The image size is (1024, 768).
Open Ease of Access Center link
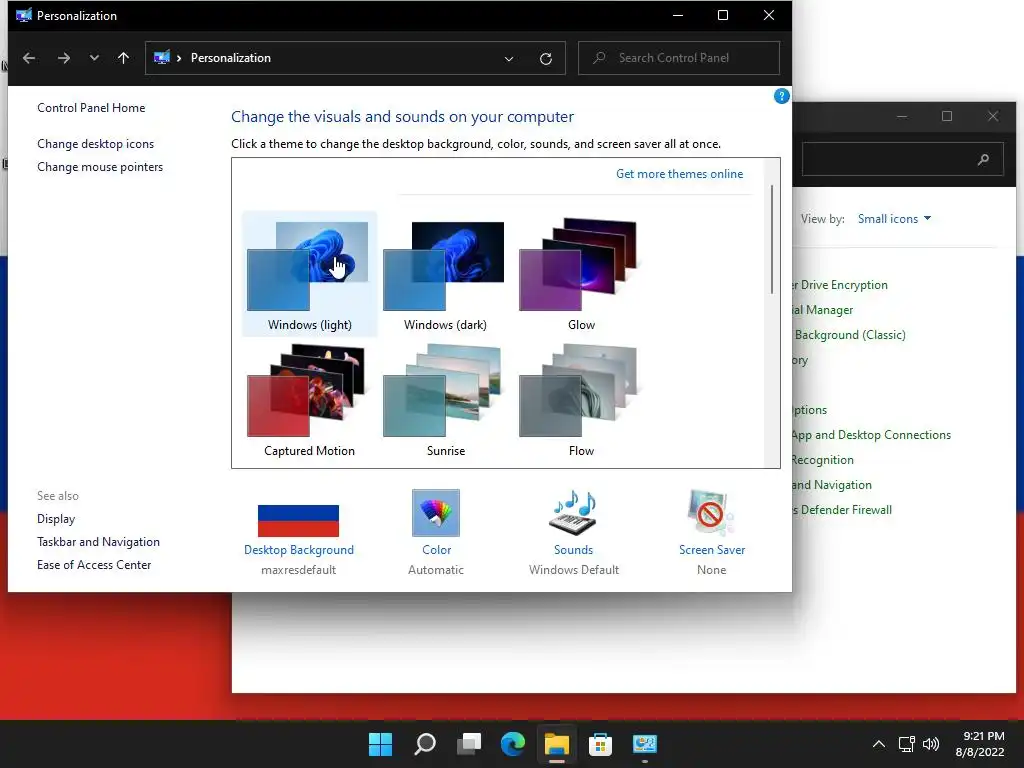click(x=94, y=564)
